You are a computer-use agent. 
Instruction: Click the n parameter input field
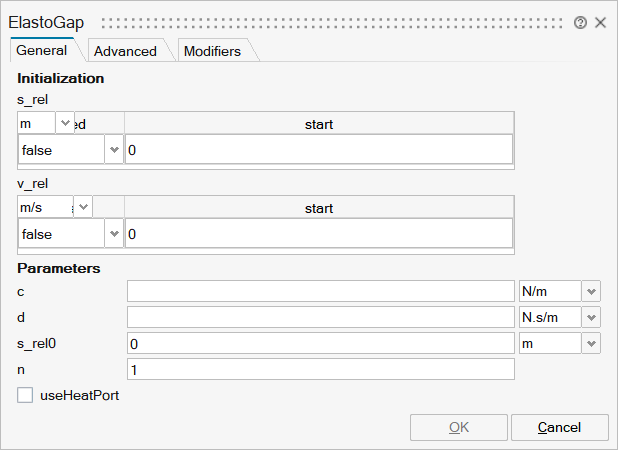coord(320,369)
